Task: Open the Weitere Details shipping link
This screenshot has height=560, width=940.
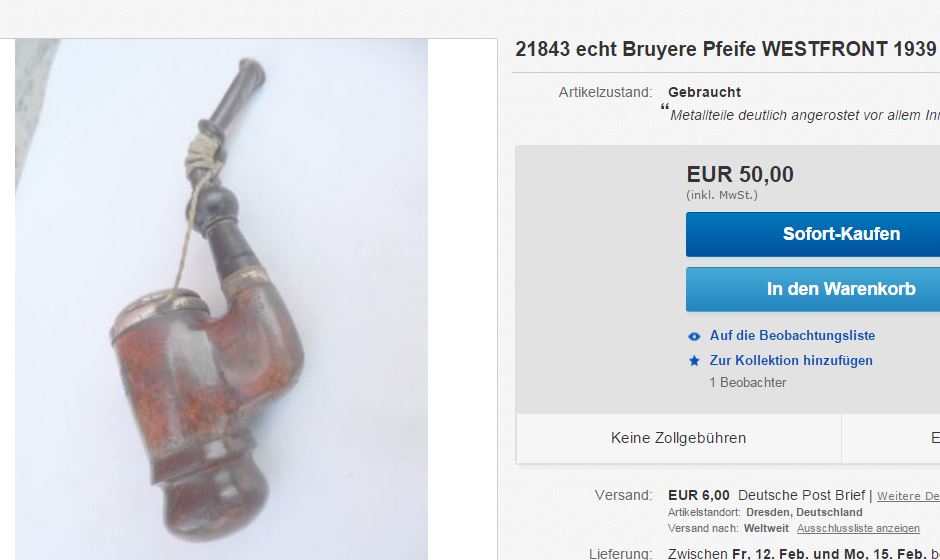Action: [x=908, y=496]
